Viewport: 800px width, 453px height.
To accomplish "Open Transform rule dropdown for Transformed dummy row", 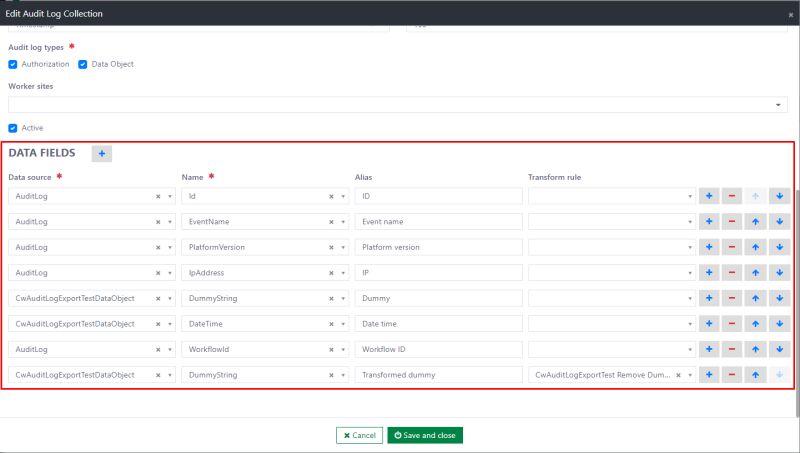I will tap(690, 375).
